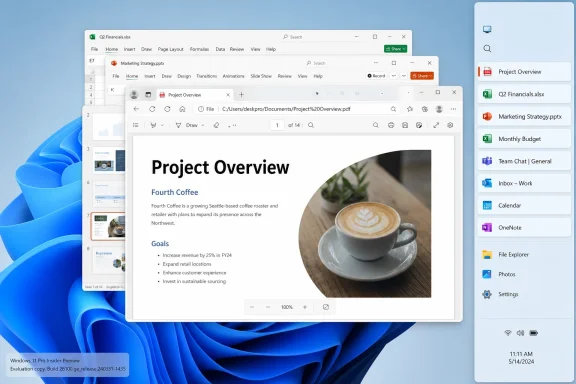Check the battery icon in side panel
The height and width of the screenshot is (384, 576).
[533, 333]
